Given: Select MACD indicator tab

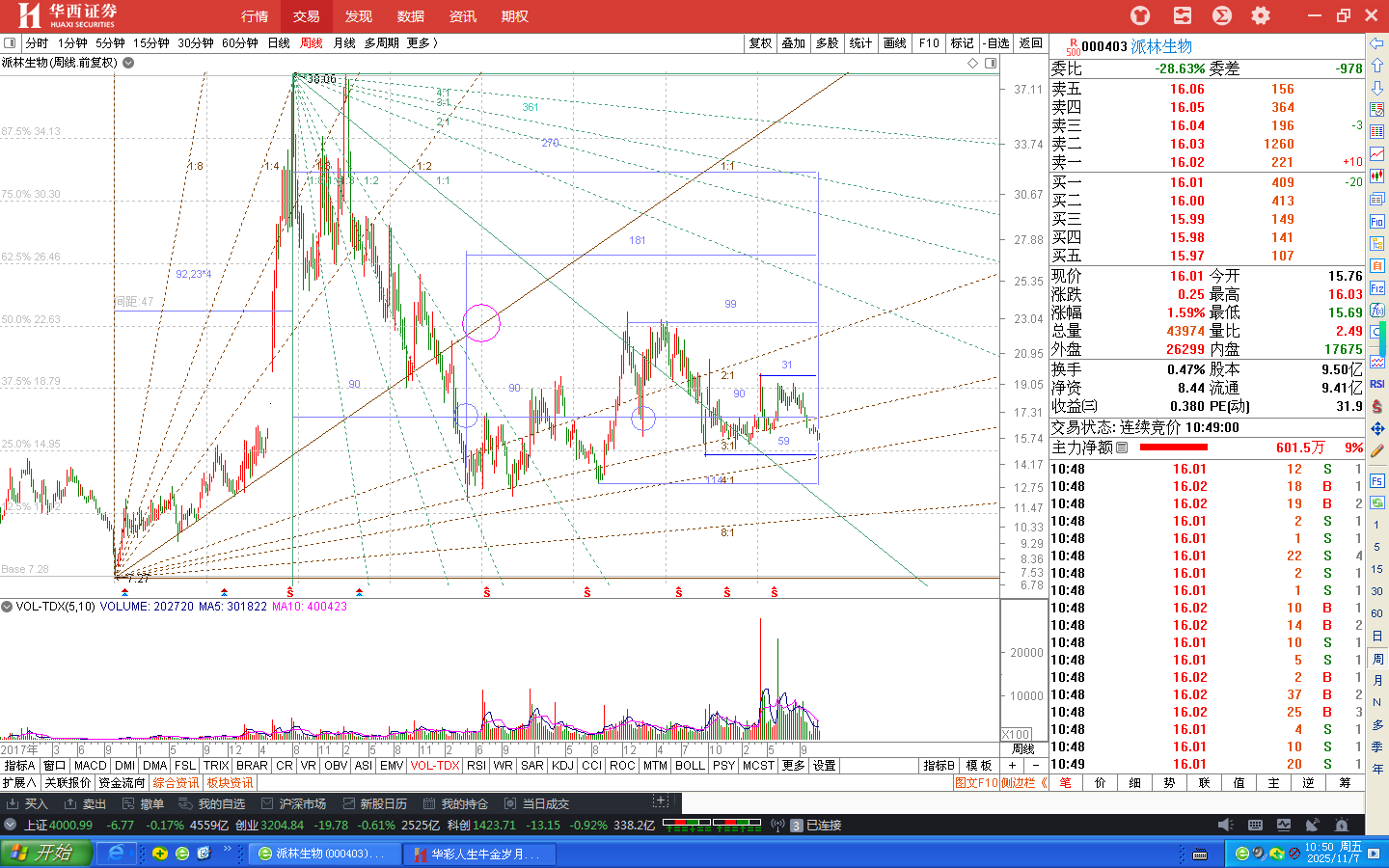Looking at the screenshot, I should 91,766.
